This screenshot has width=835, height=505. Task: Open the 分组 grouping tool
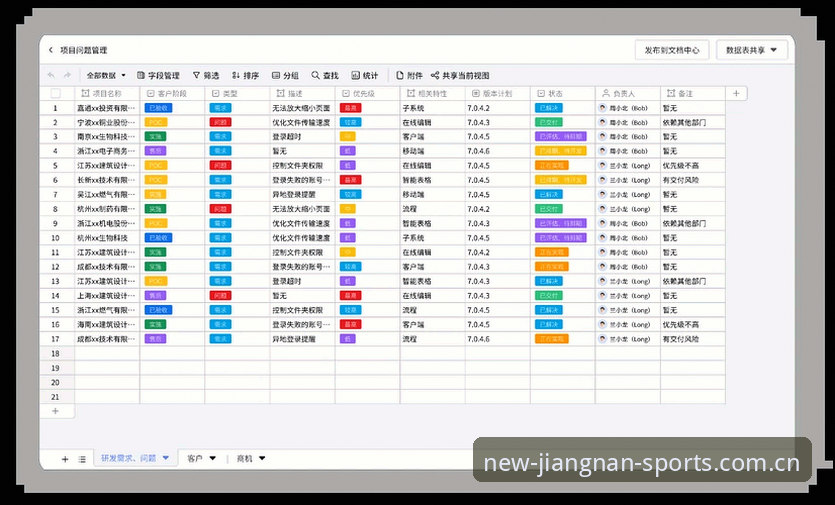click(285, 76)
